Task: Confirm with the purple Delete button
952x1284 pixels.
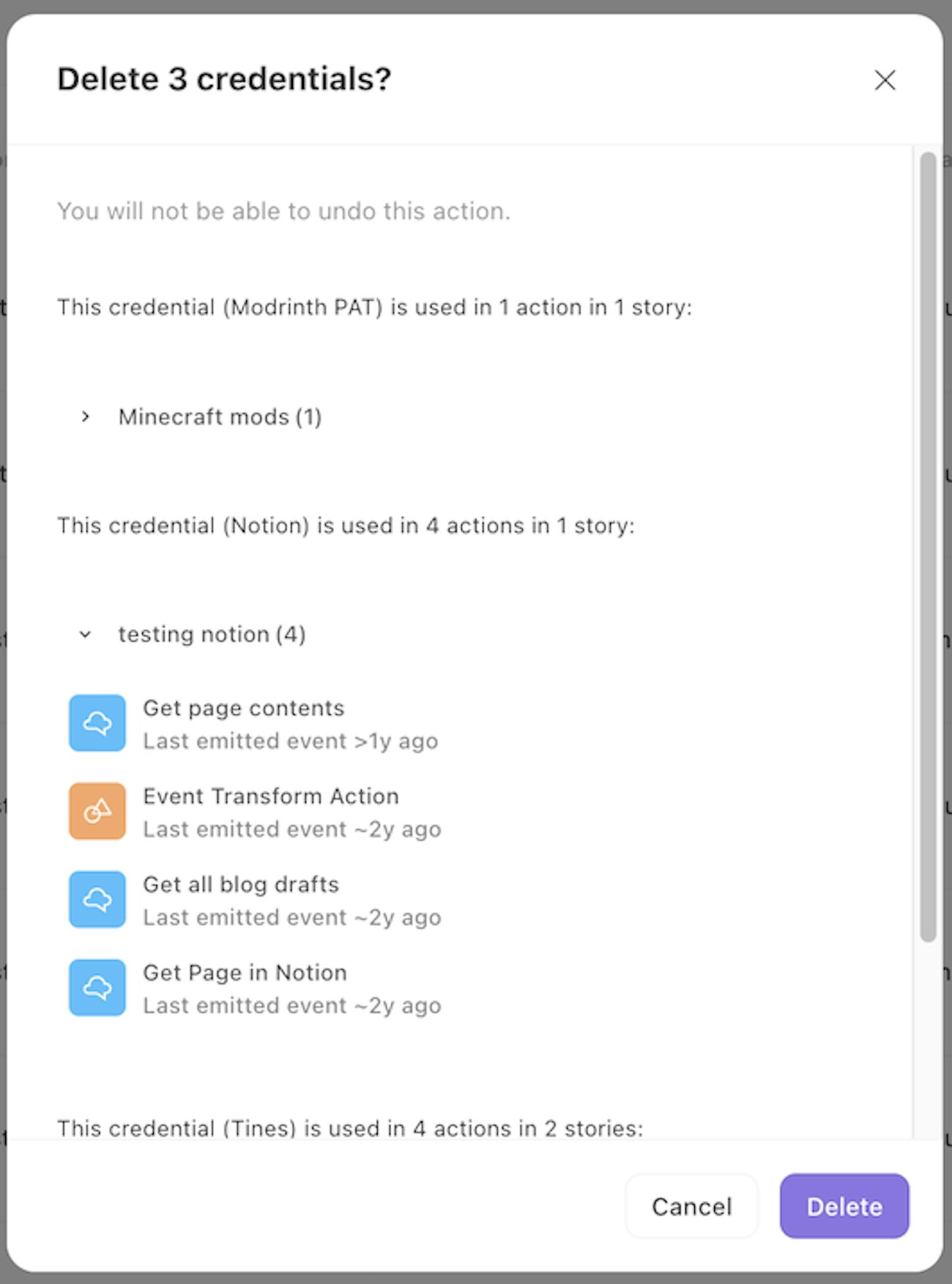Action: 844,1206
